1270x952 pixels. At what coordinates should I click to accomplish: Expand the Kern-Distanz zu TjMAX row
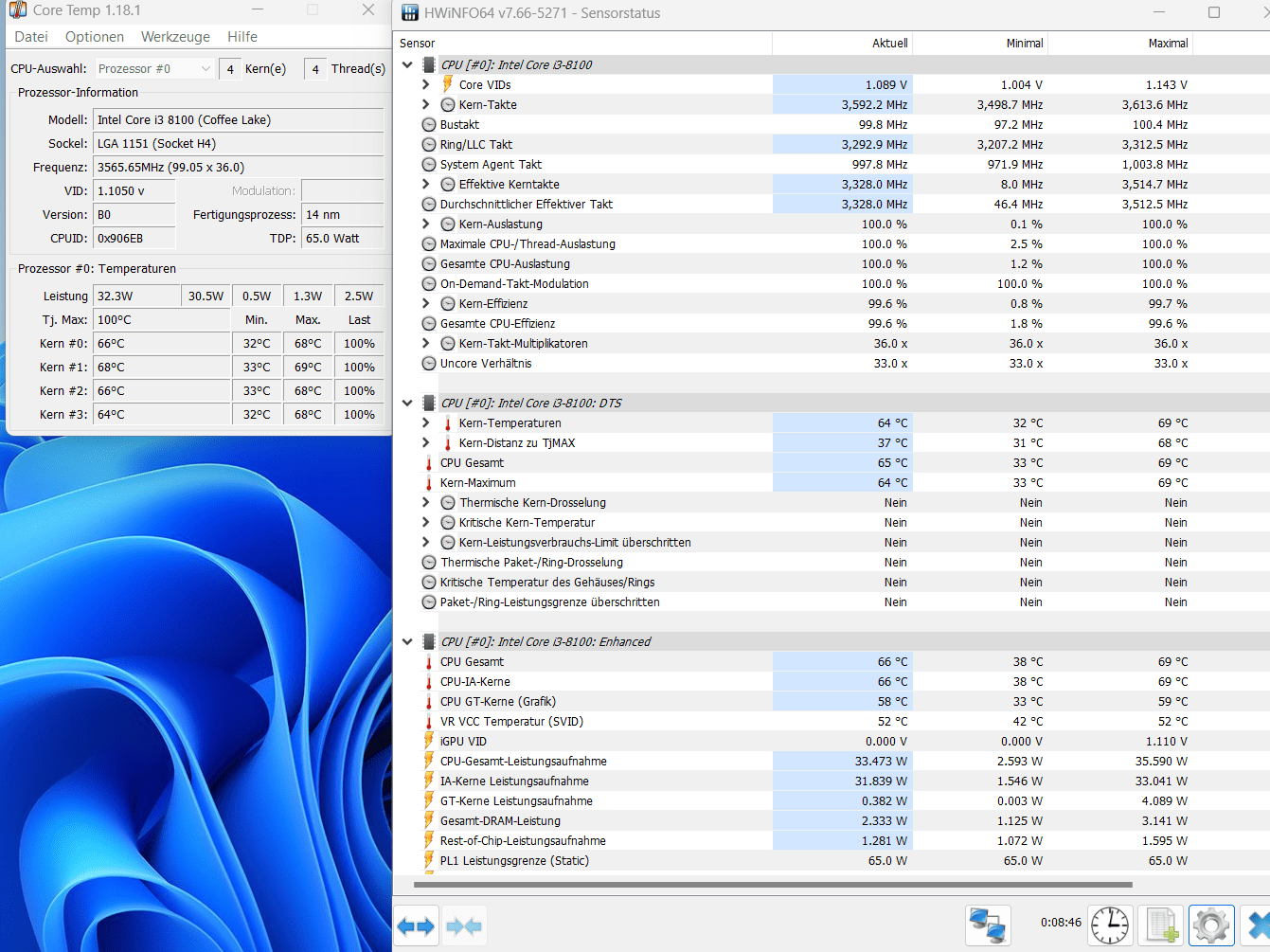pyautogui.click(x=426, y=442)
